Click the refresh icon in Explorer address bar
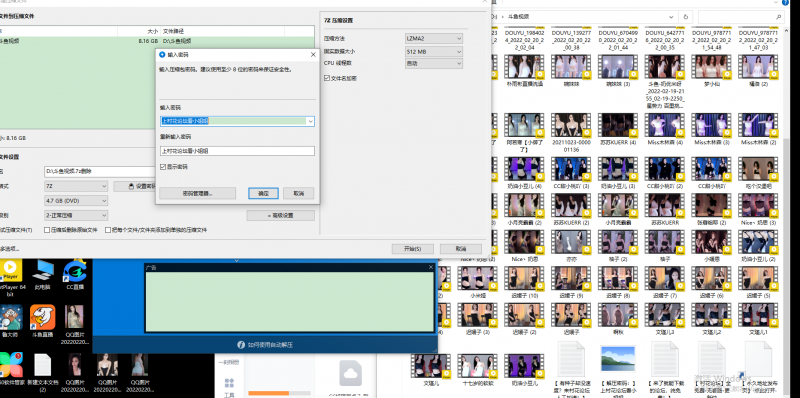The image size is (800, 398). coord(685,16)
